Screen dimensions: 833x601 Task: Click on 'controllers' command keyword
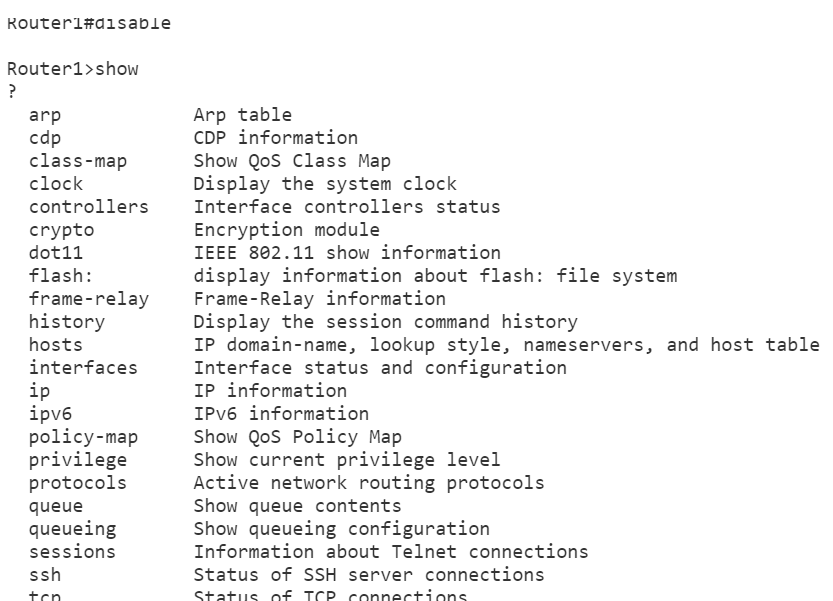[x=89, y=207]
